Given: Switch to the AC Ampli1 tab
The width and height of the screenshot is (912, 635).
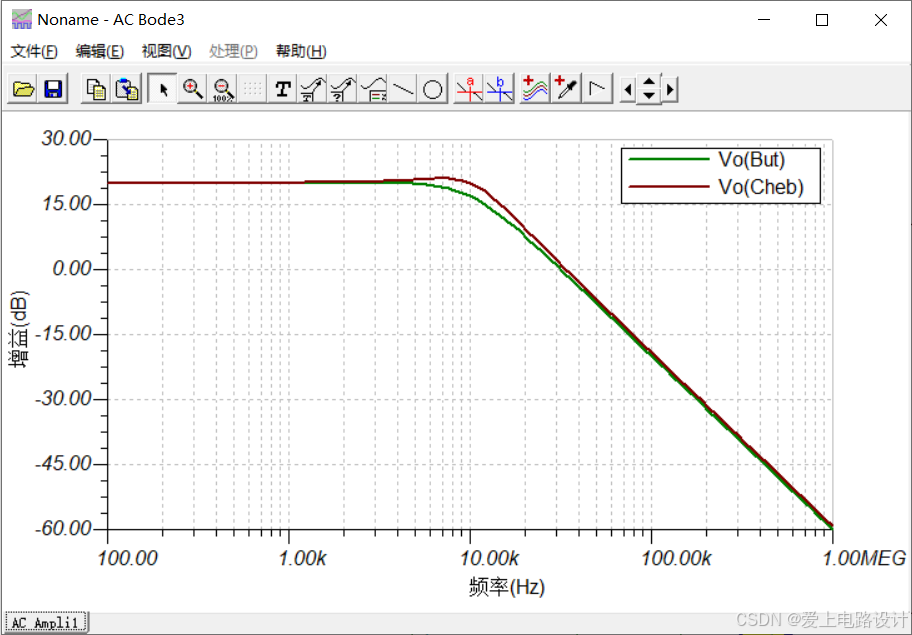Looking at the screenshot, I should click(45, 623).
